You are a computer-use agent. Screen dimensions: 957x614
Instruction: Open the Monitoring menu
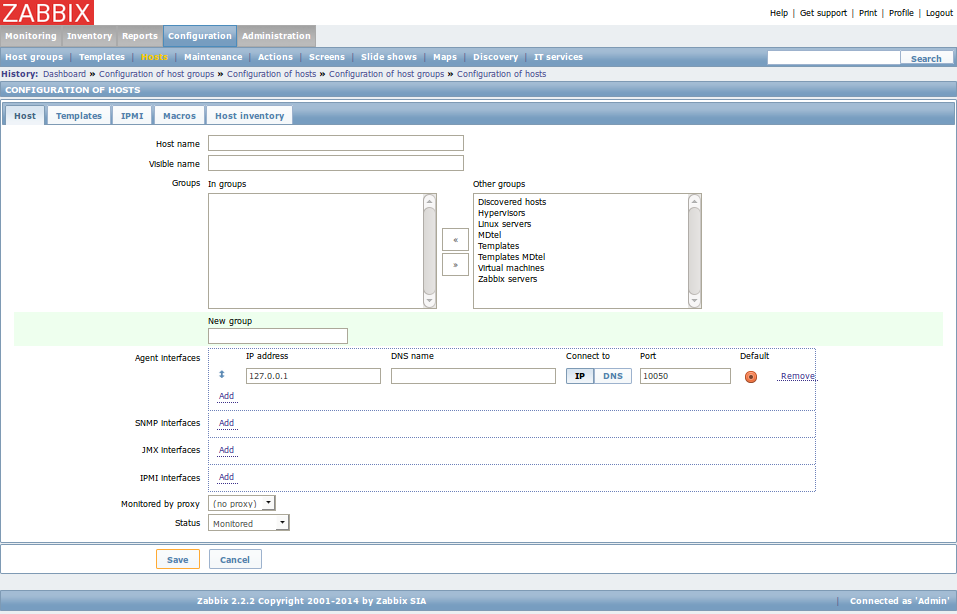[31, 36]
